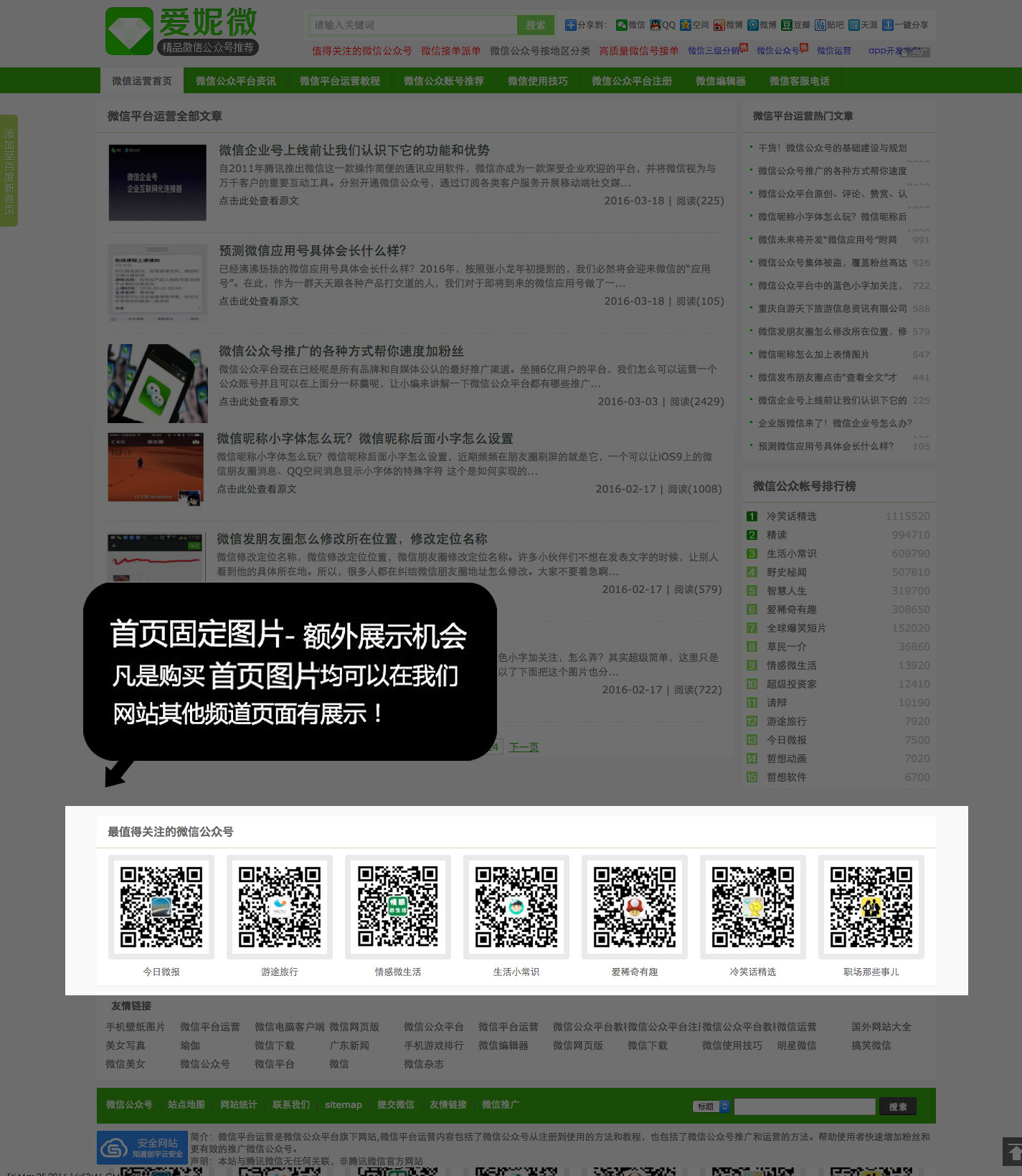This screenshot has width=1022, height=1176.
Task: Open the 微信公众账号推荐 nav tab
Action: click(x=443, y=81)
